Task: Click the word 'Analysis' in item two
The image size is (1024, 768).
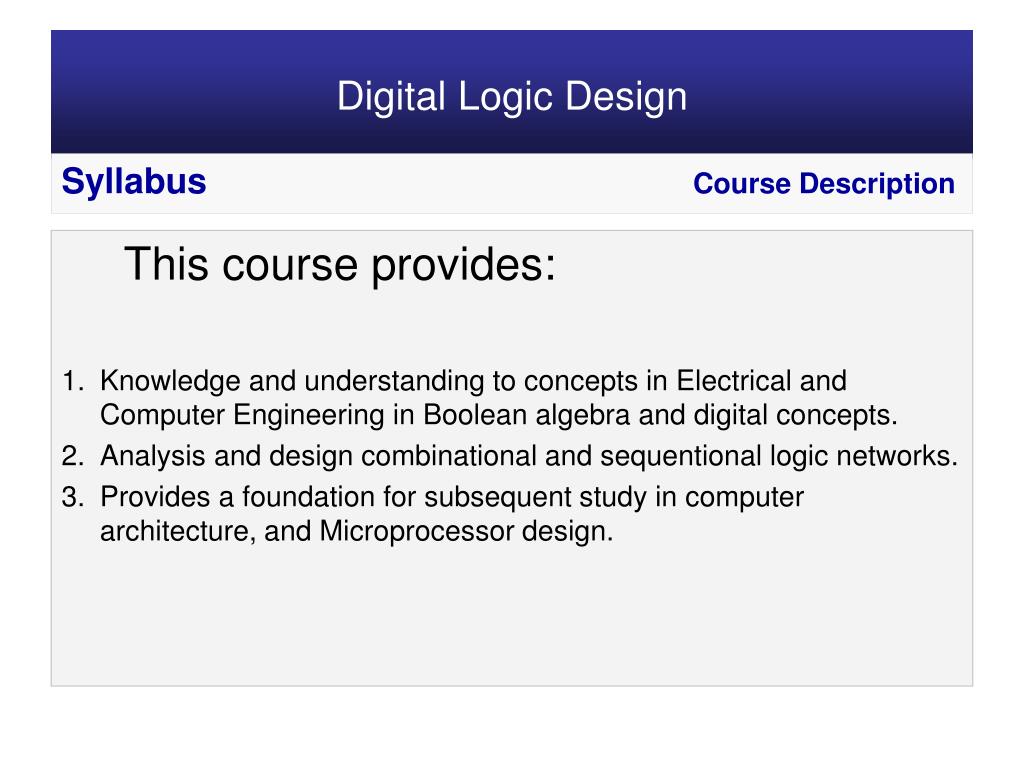Action: point(153,456)
